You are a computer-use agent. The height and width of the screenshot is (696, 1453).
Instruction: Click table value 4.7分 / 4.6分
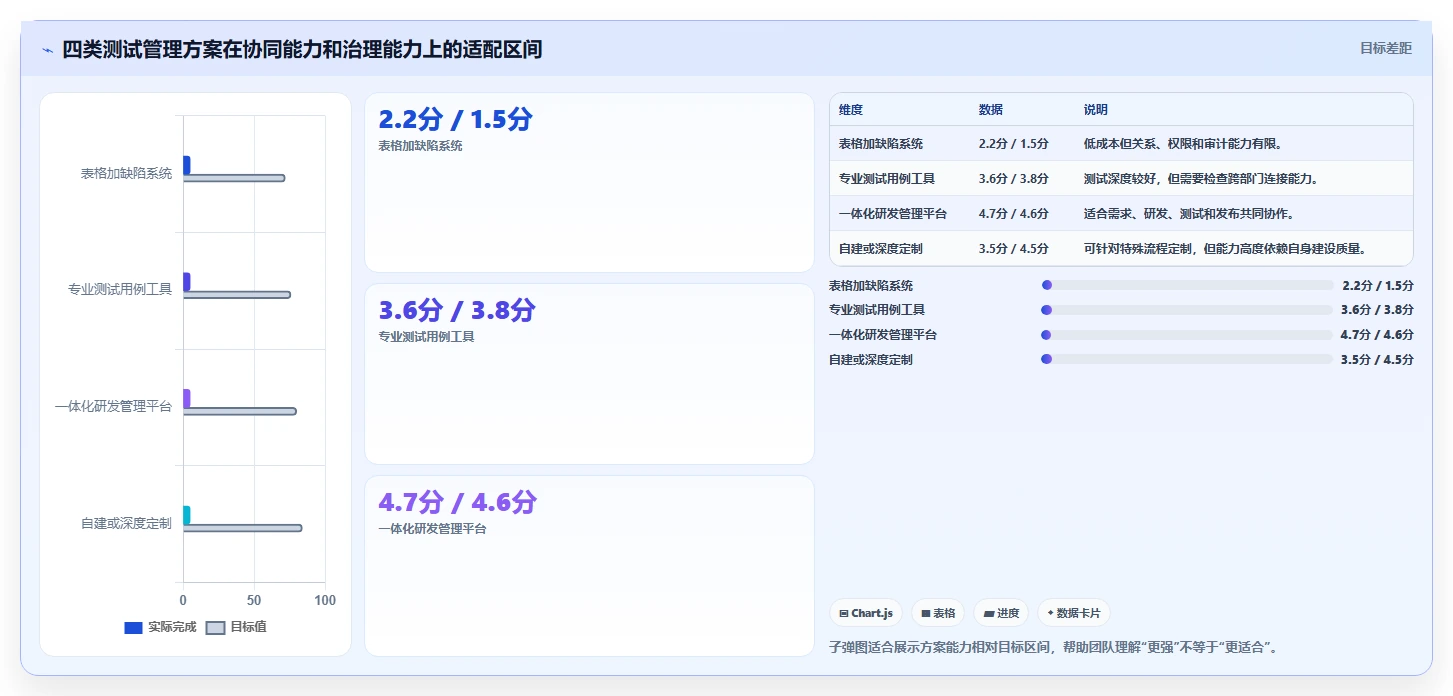point(1014,214)
